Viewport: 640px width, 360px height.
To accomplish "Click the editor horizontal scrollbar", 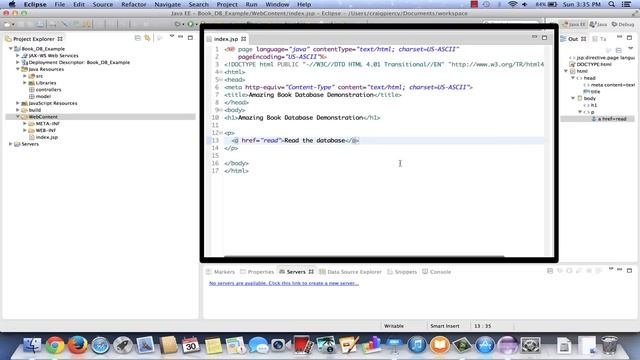I will [x=364, y=257].
